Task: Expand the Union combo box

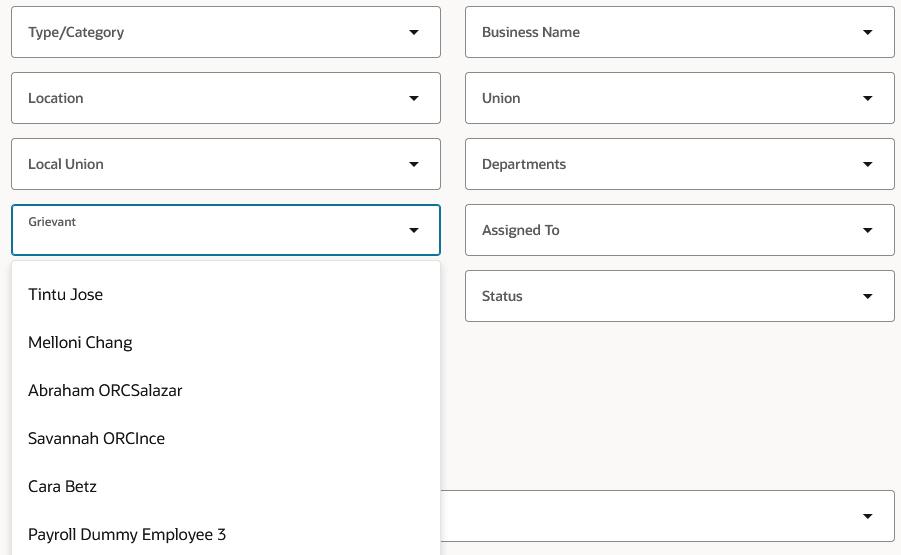Action: click(680, 98)
